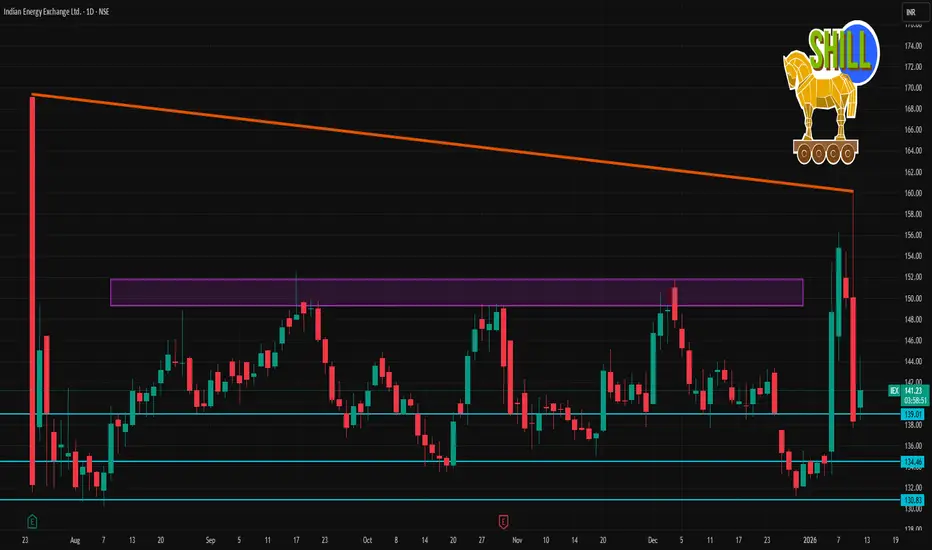
Task: Click the tall red candle at July 23
Action: click(32, 291)
